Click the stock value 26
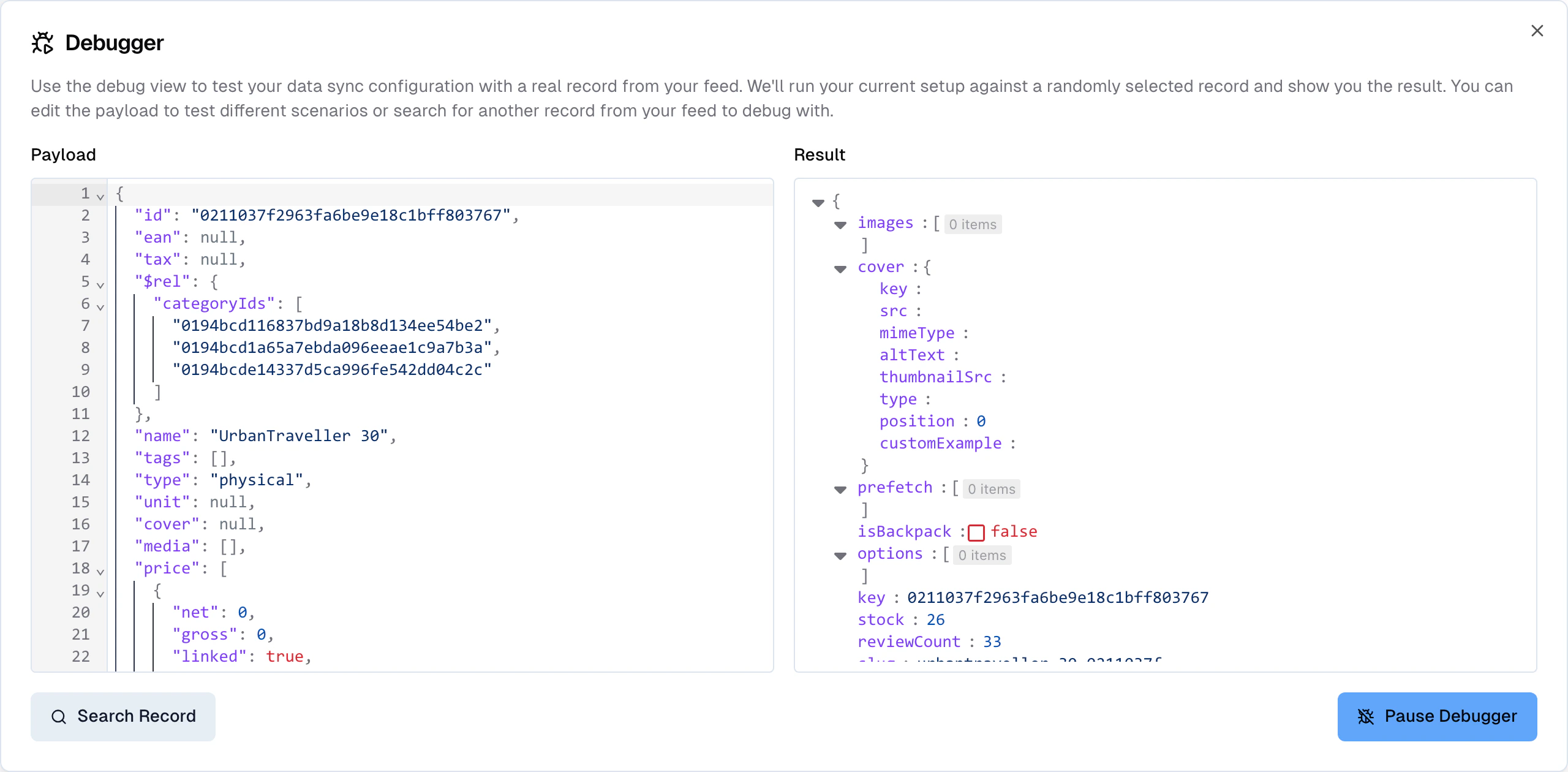This screenshot has height=772, width=1568. click(x=935, y=620)
